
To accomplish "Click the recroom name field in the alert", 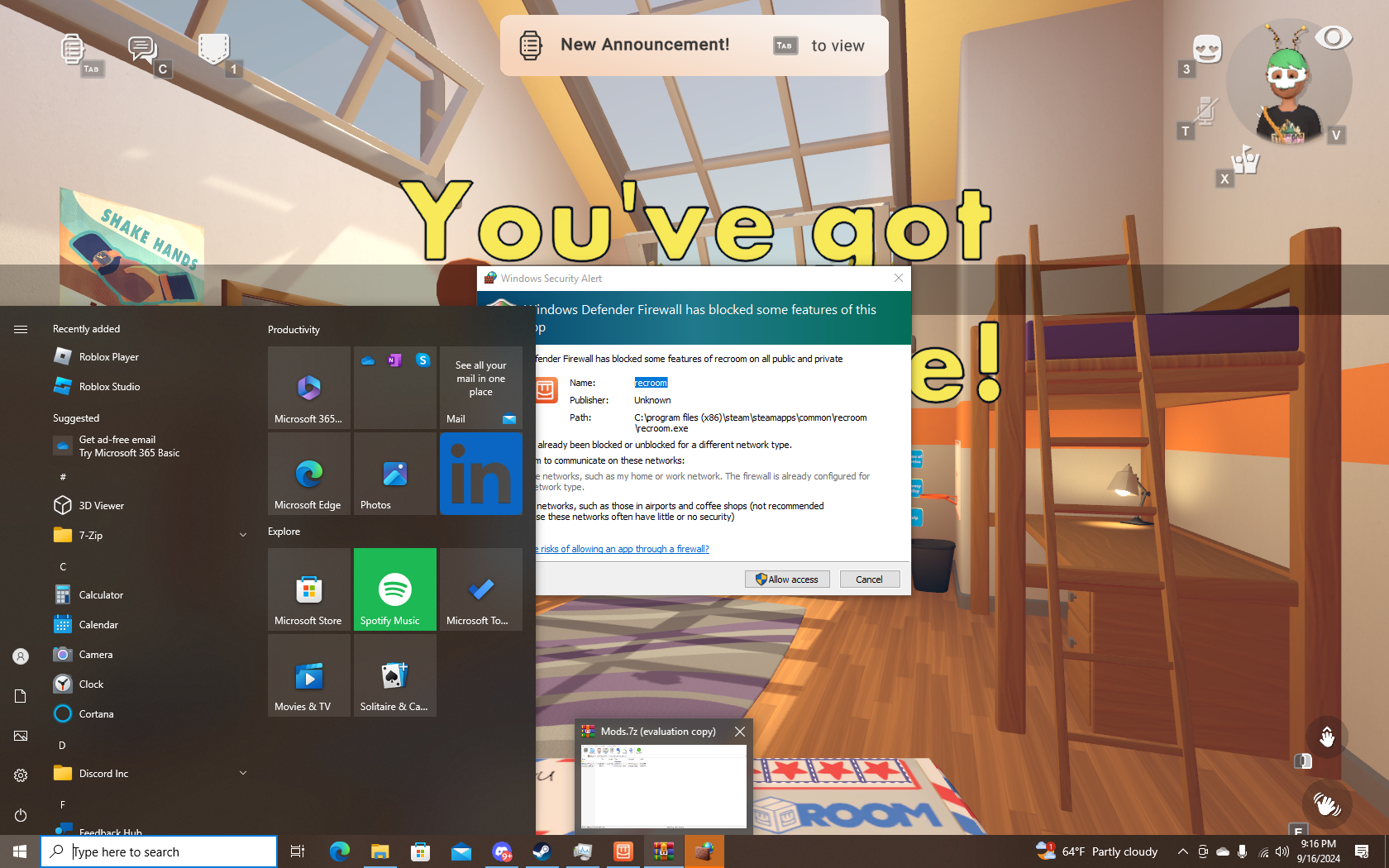I will pos(651,383).
